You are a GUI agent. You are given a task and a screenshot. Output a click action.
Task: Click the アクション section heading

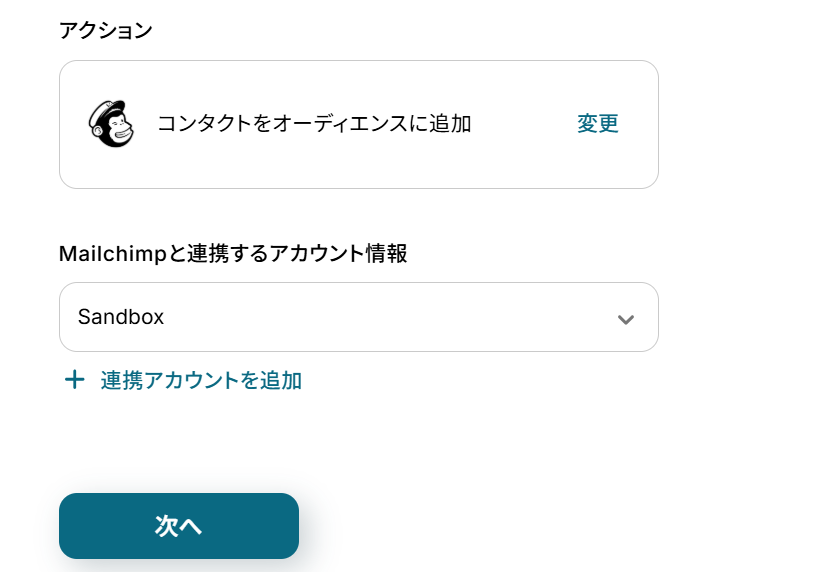(106, 30)
